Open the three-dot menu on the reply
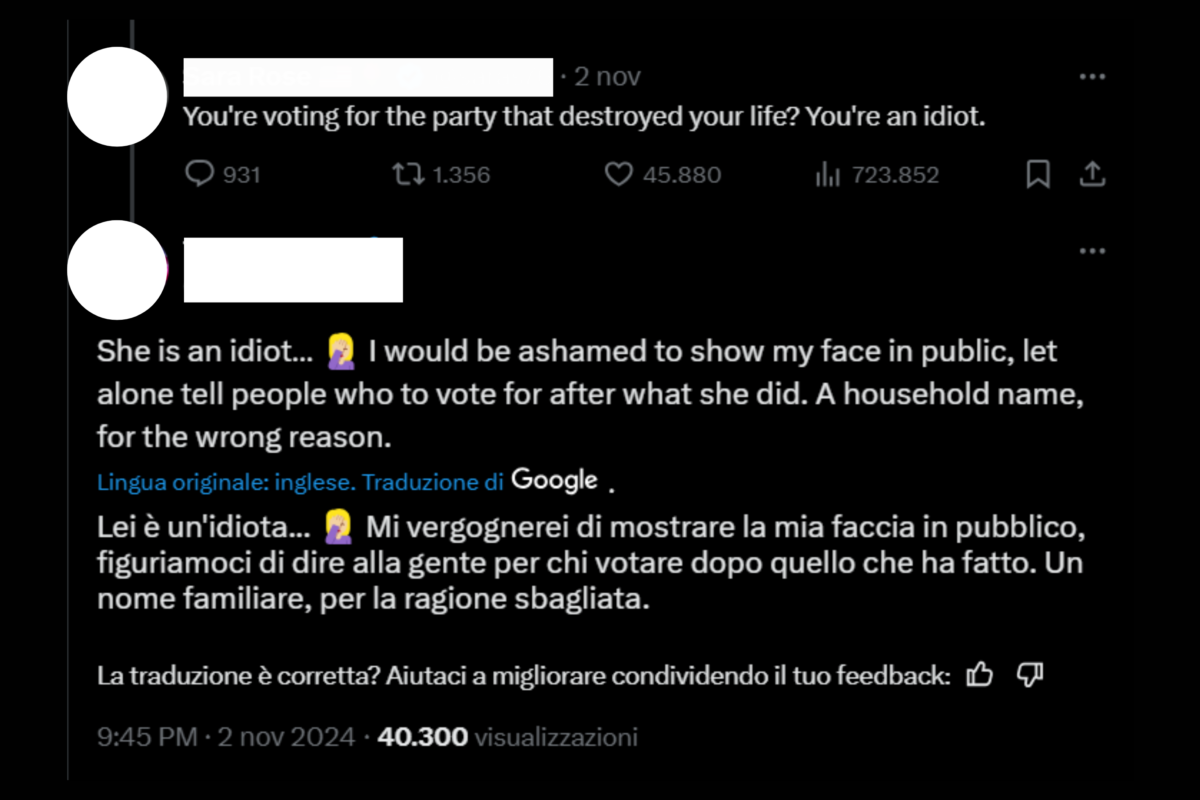 tap(1092, 251)
